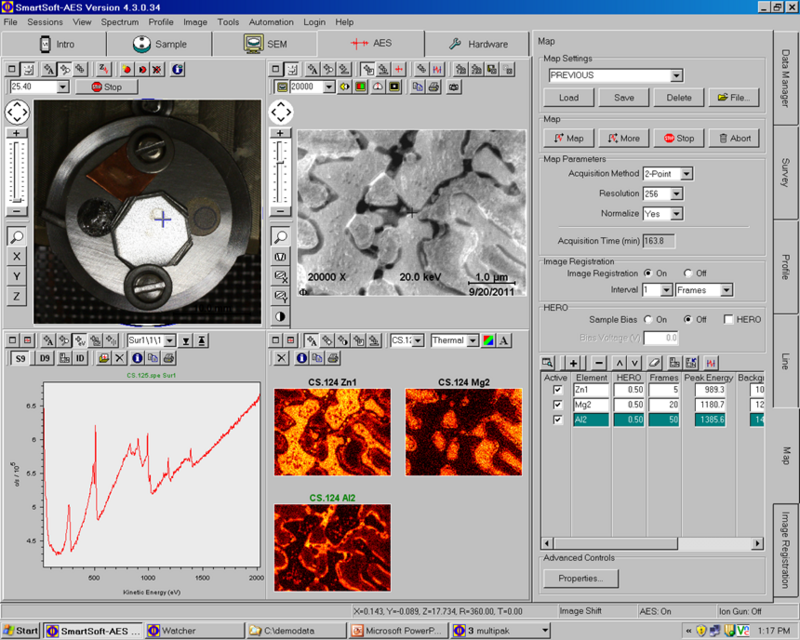Open the Spectrum menu
This screenshot has width=800, height=640.
120,21
